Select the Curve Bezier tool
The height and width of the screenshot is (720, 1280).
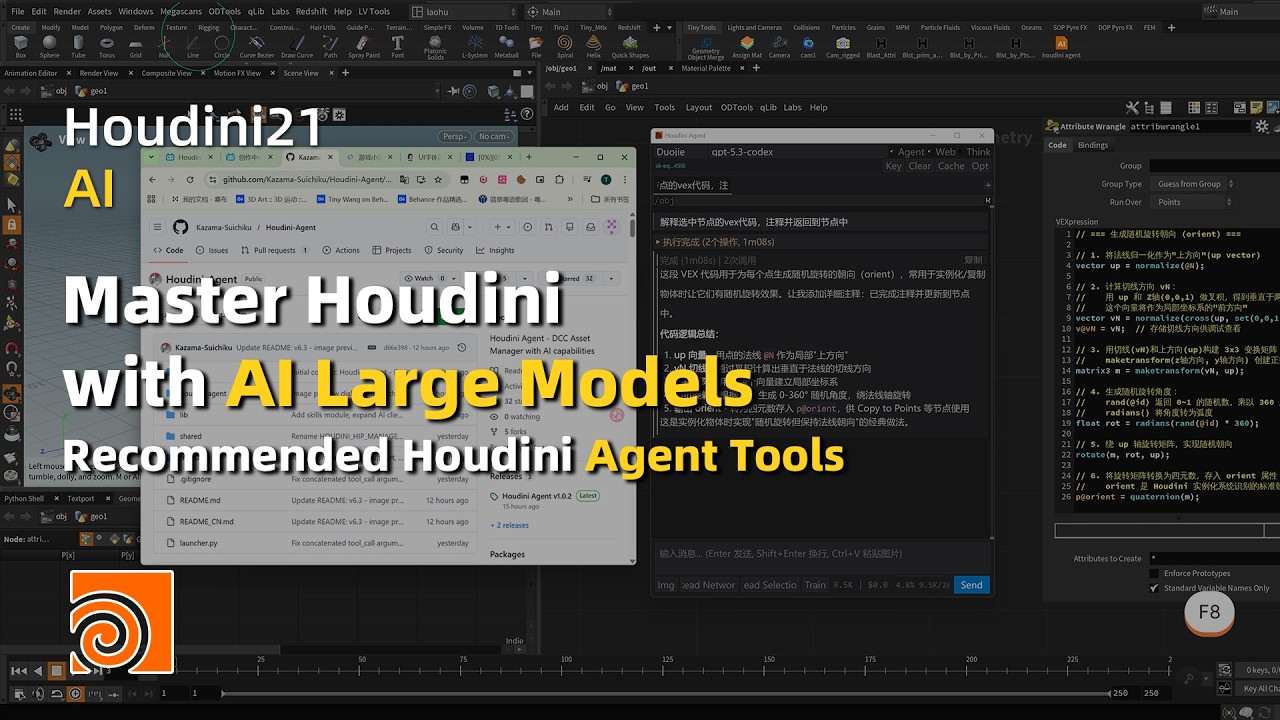coord(257,46)
